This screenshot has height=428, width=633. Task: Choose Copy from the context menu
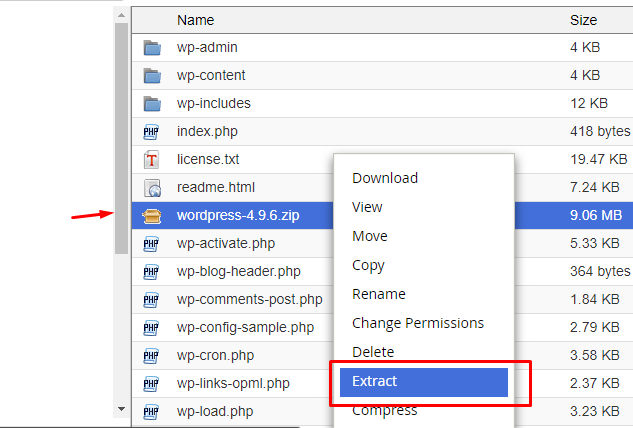(368, 266)
